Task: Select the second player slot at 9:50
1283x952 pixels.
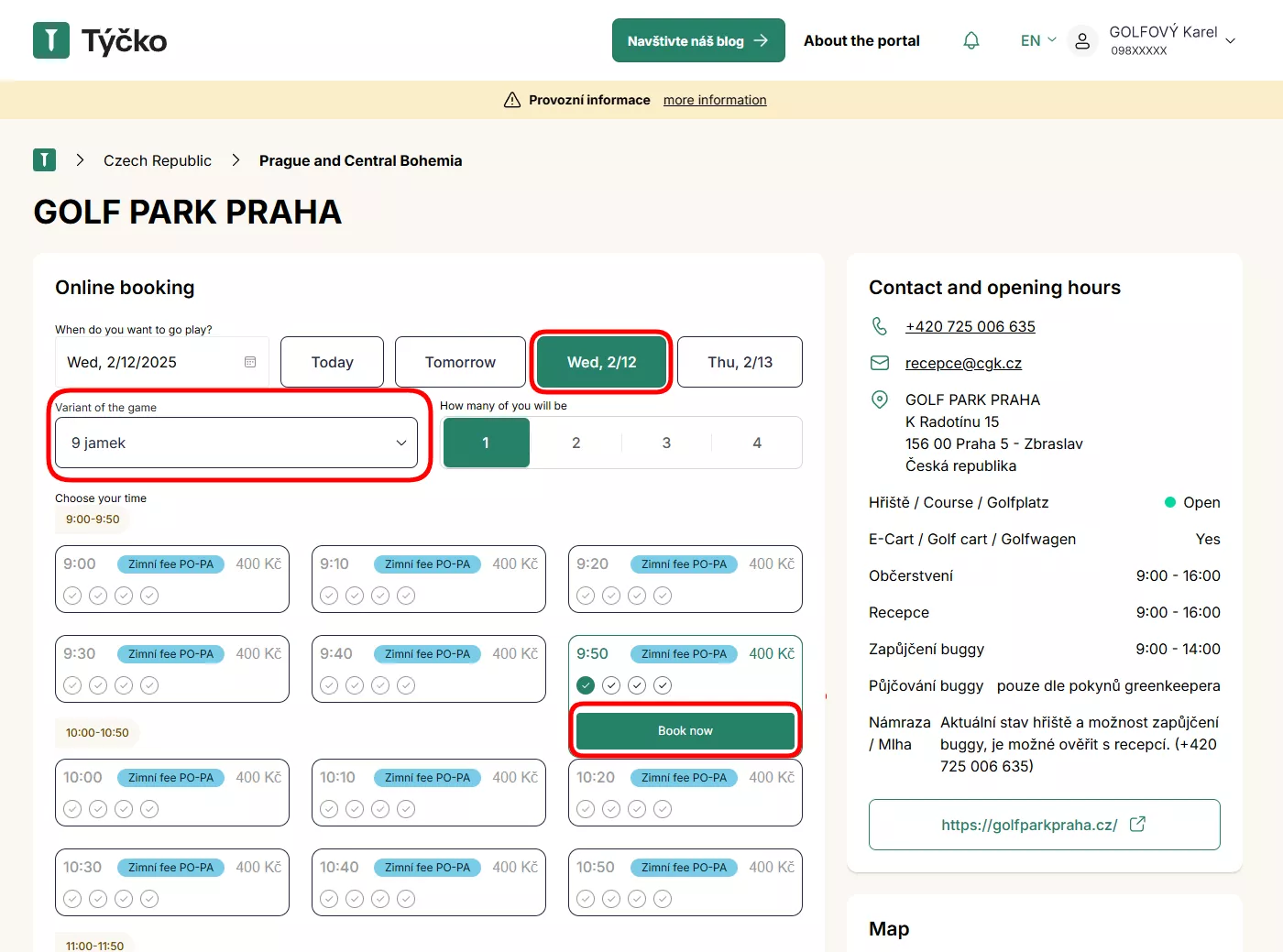Action: pyautogui.click(x=611, y=684)
